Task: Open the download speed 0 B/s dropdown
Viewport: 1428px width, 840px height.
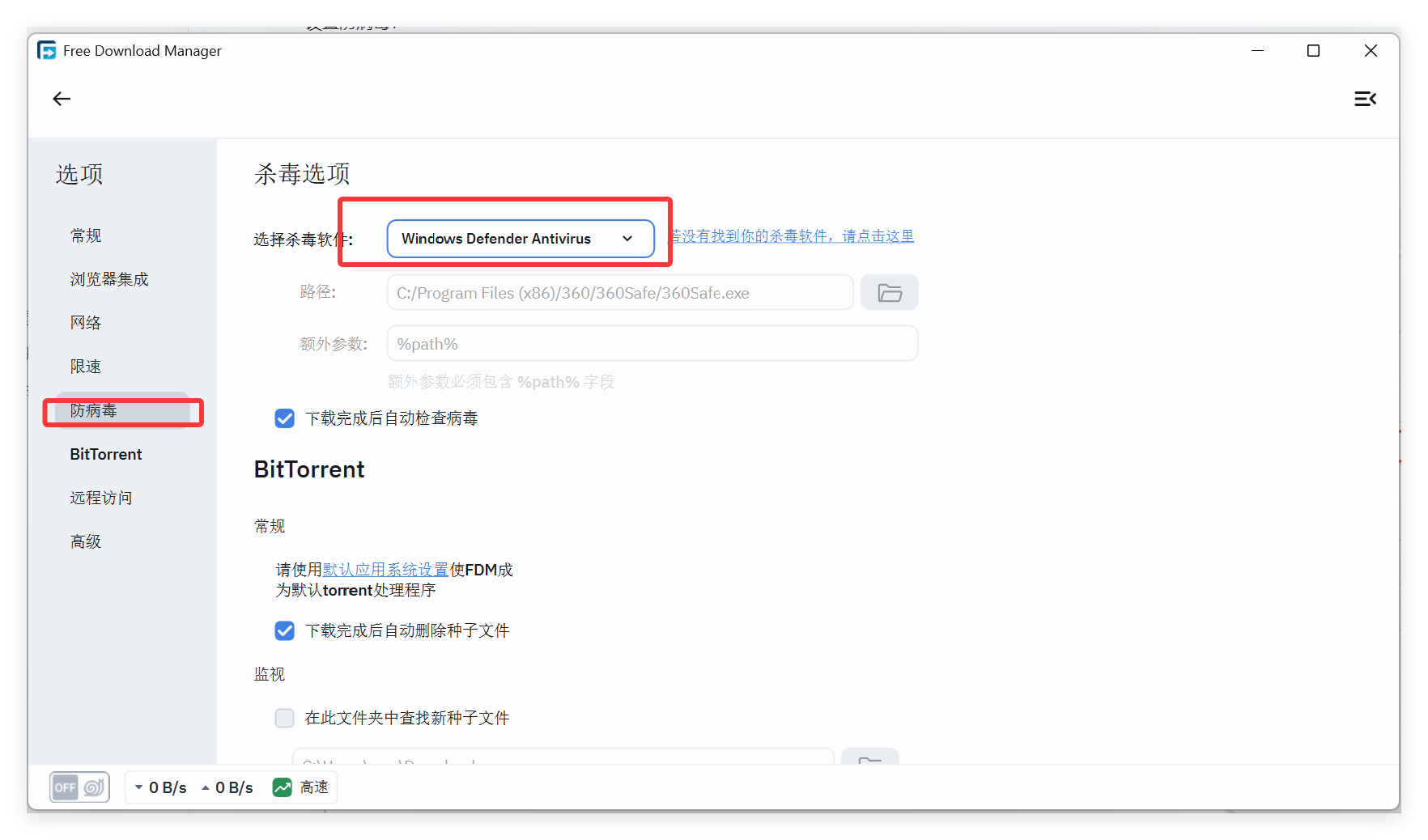Action: [160, 787]
